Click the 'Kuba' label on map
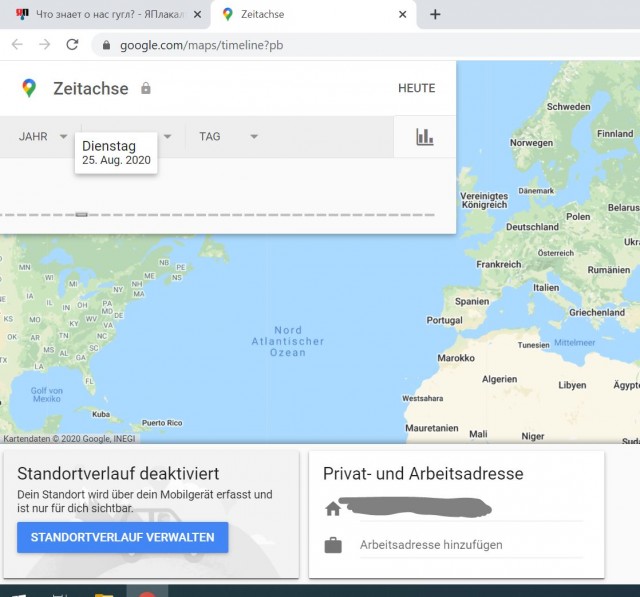The image size is (640, 597). [101, 414]
